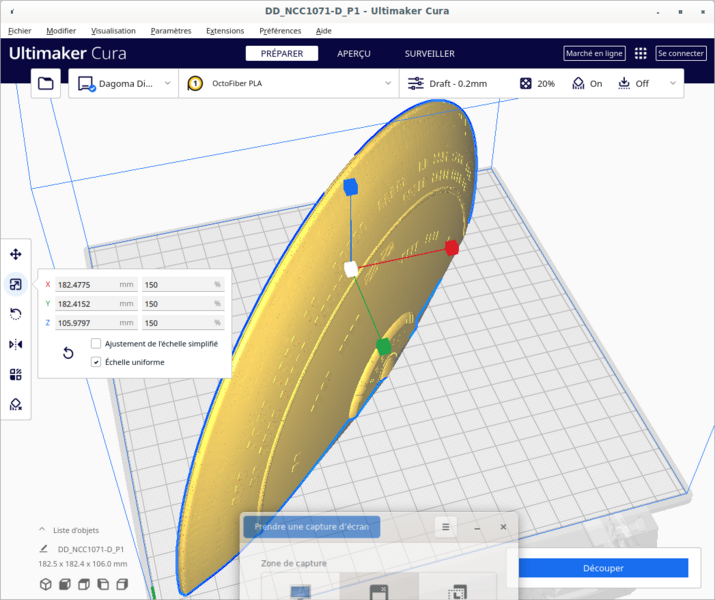Open the Visualisation menu
Image resolution: width=715 pixels, height=600 pixels.
(x=113, y=31)
